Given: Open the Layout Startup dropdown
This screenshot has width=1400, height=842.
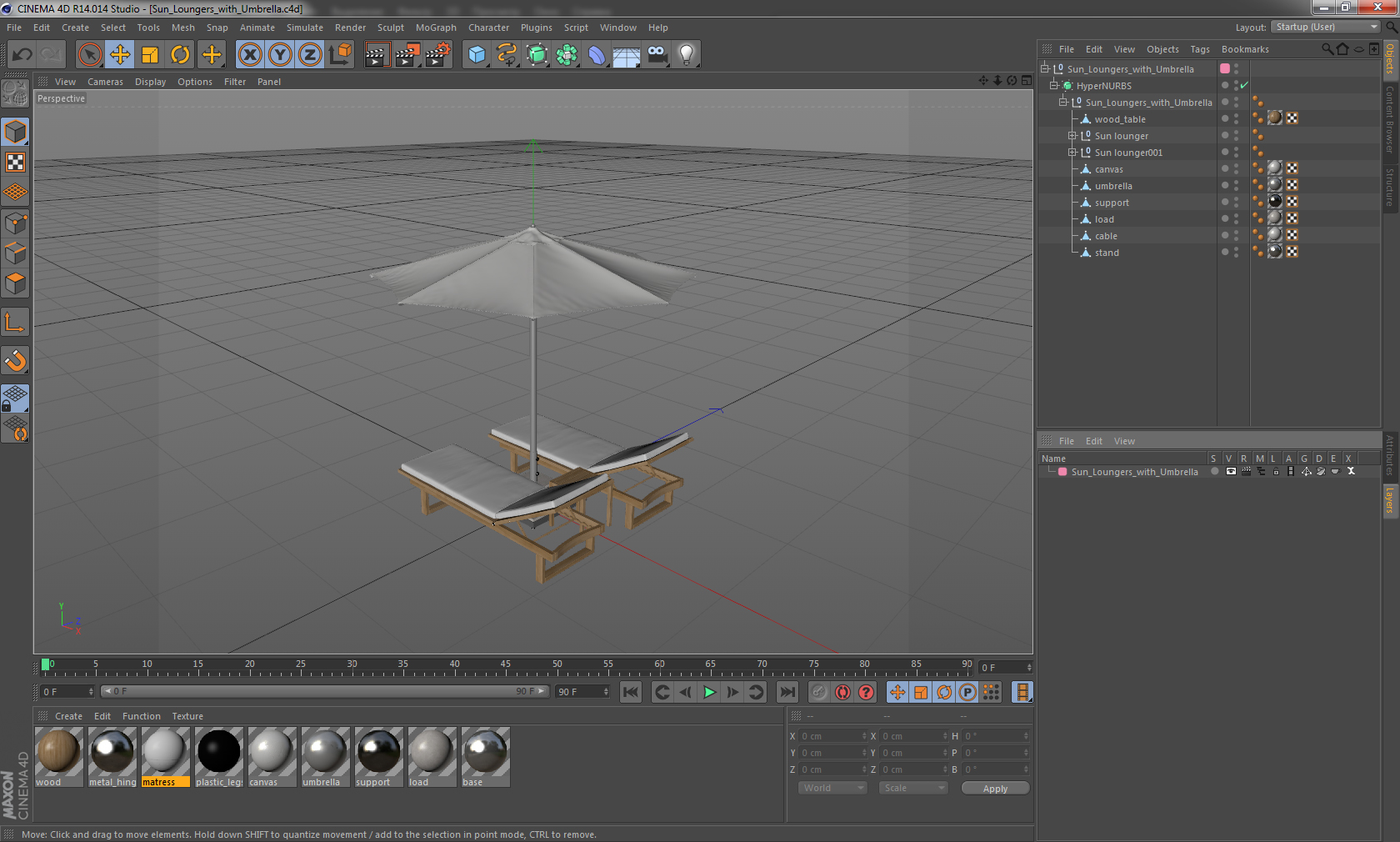Looking at the screenshot, I should coord(1326,28).
